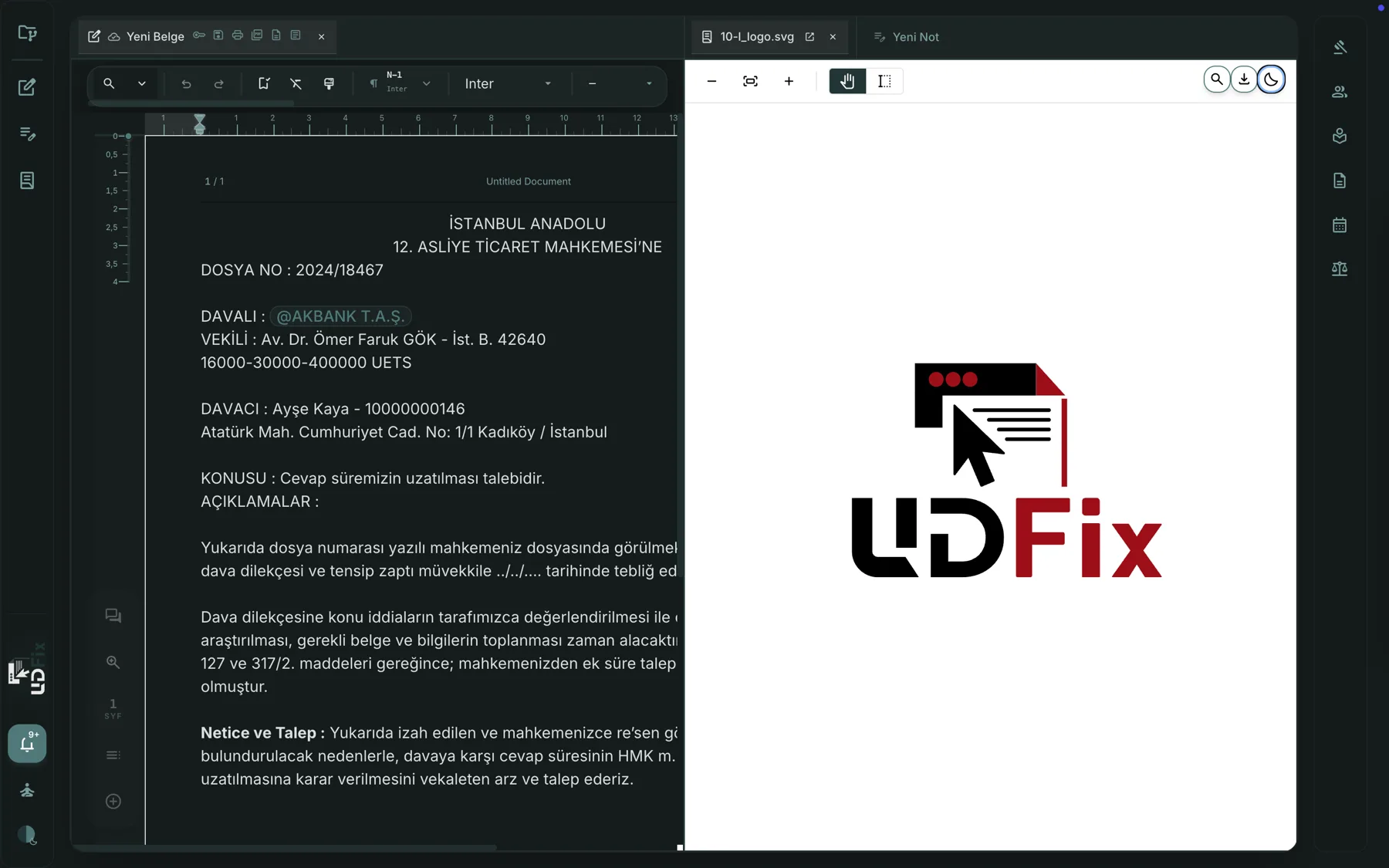Toggle dark mode with the moon button
Viewport: 1389px width, 868px height.
[1271, 79]
